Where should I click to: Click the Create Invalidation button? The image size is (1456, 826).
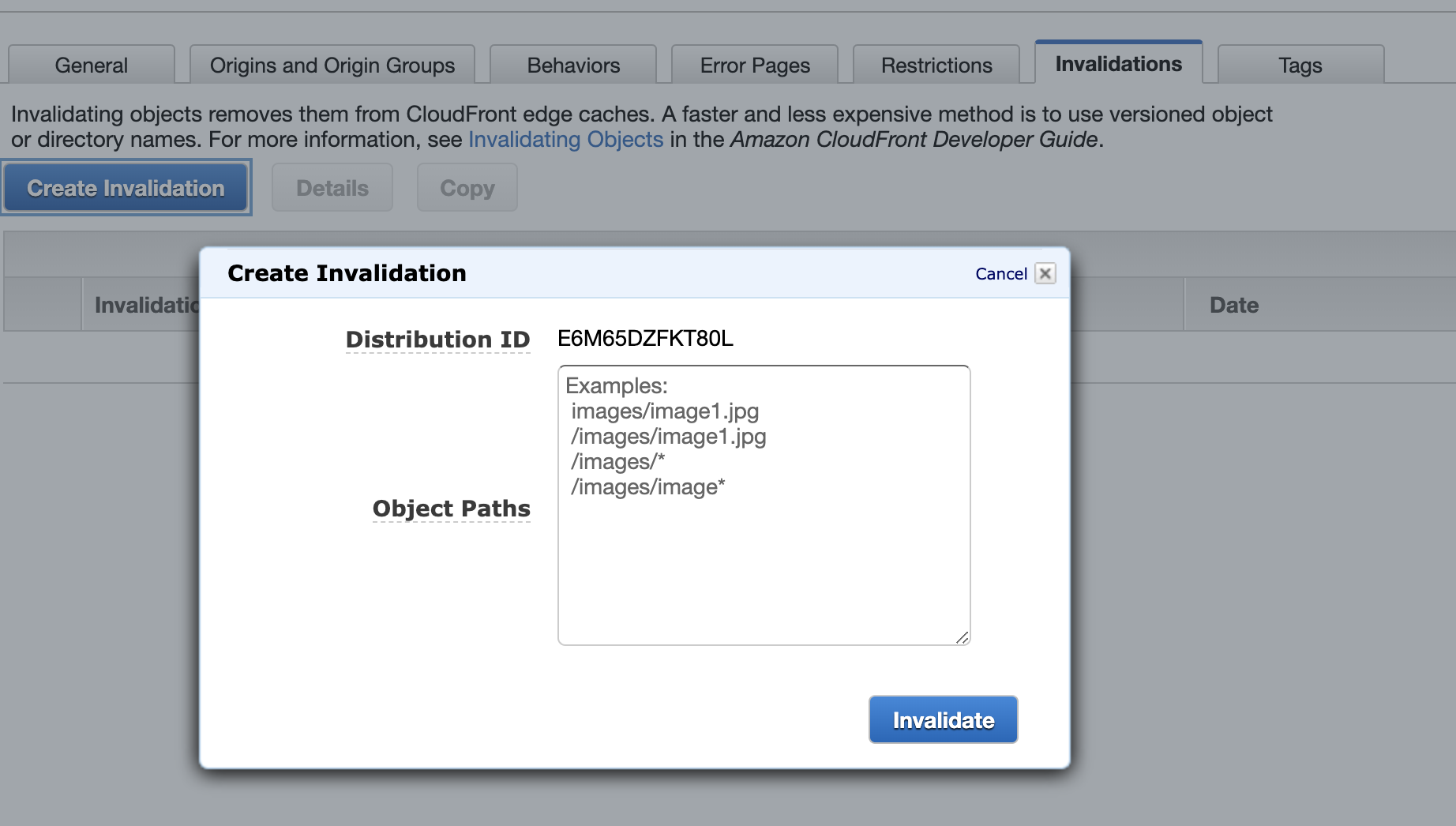coord(126,188)
